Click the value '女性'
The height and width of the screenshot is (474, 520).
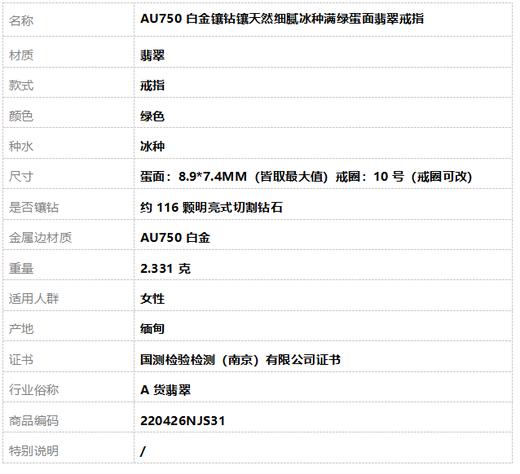pos(152,298)
